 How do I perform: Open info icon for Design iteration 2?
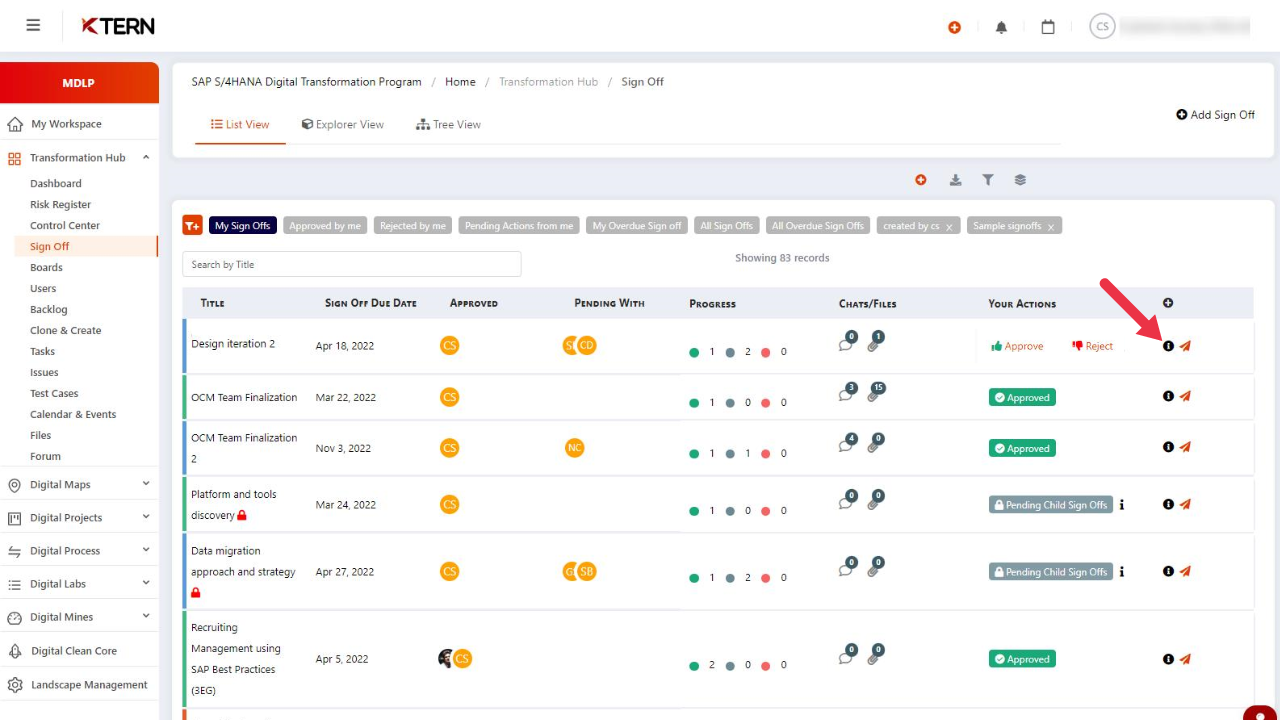click(1168, 346)
